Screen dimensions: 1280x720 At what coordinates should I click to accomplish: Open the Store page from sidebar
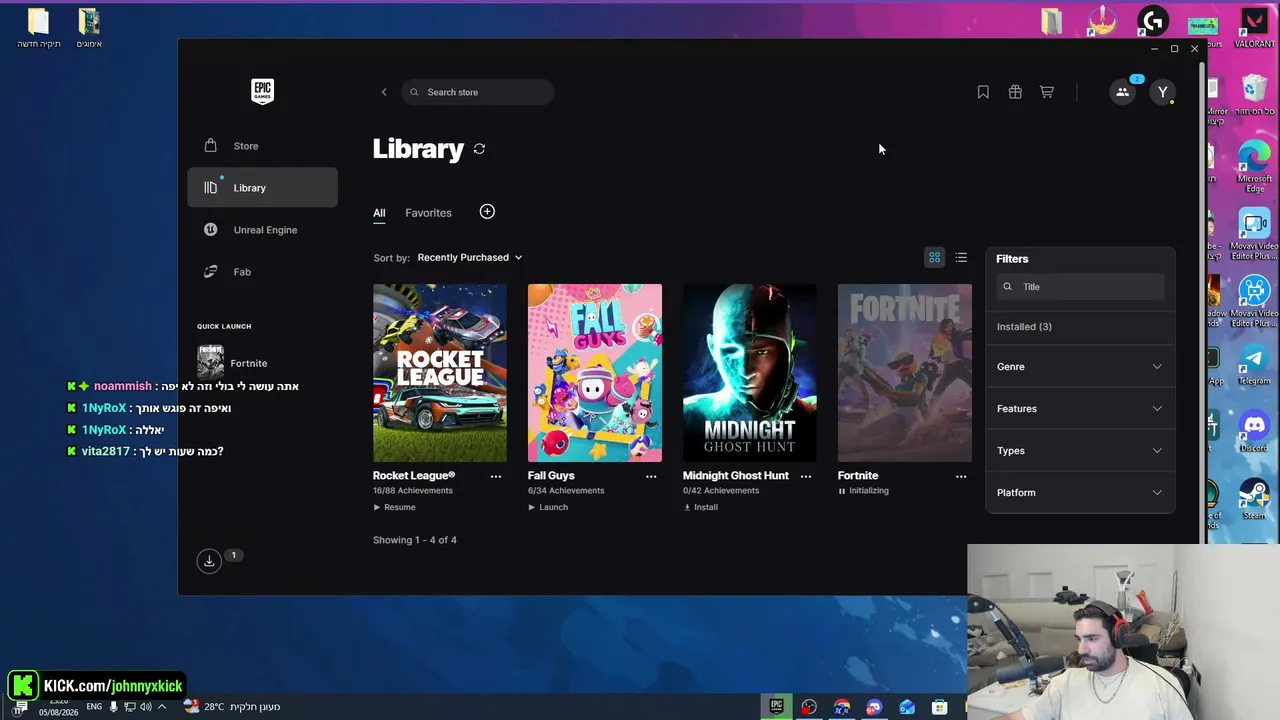click(x=262, y=146)
